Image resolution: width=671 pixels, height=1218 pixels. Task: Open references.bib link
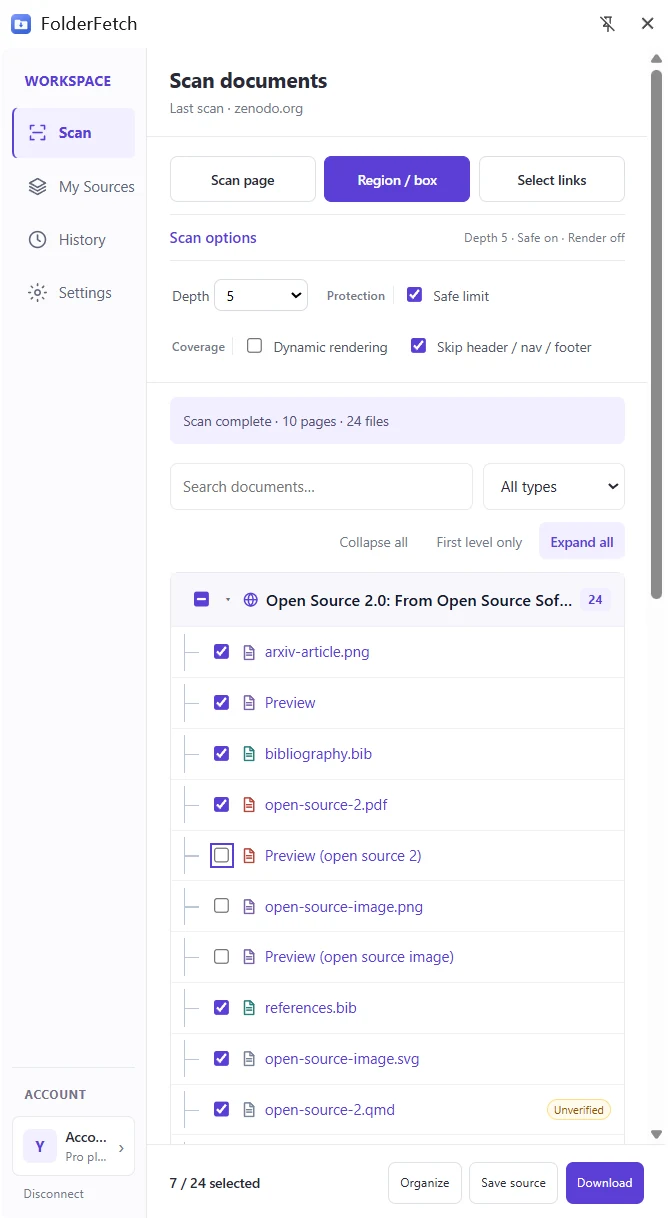[311, 1008]
